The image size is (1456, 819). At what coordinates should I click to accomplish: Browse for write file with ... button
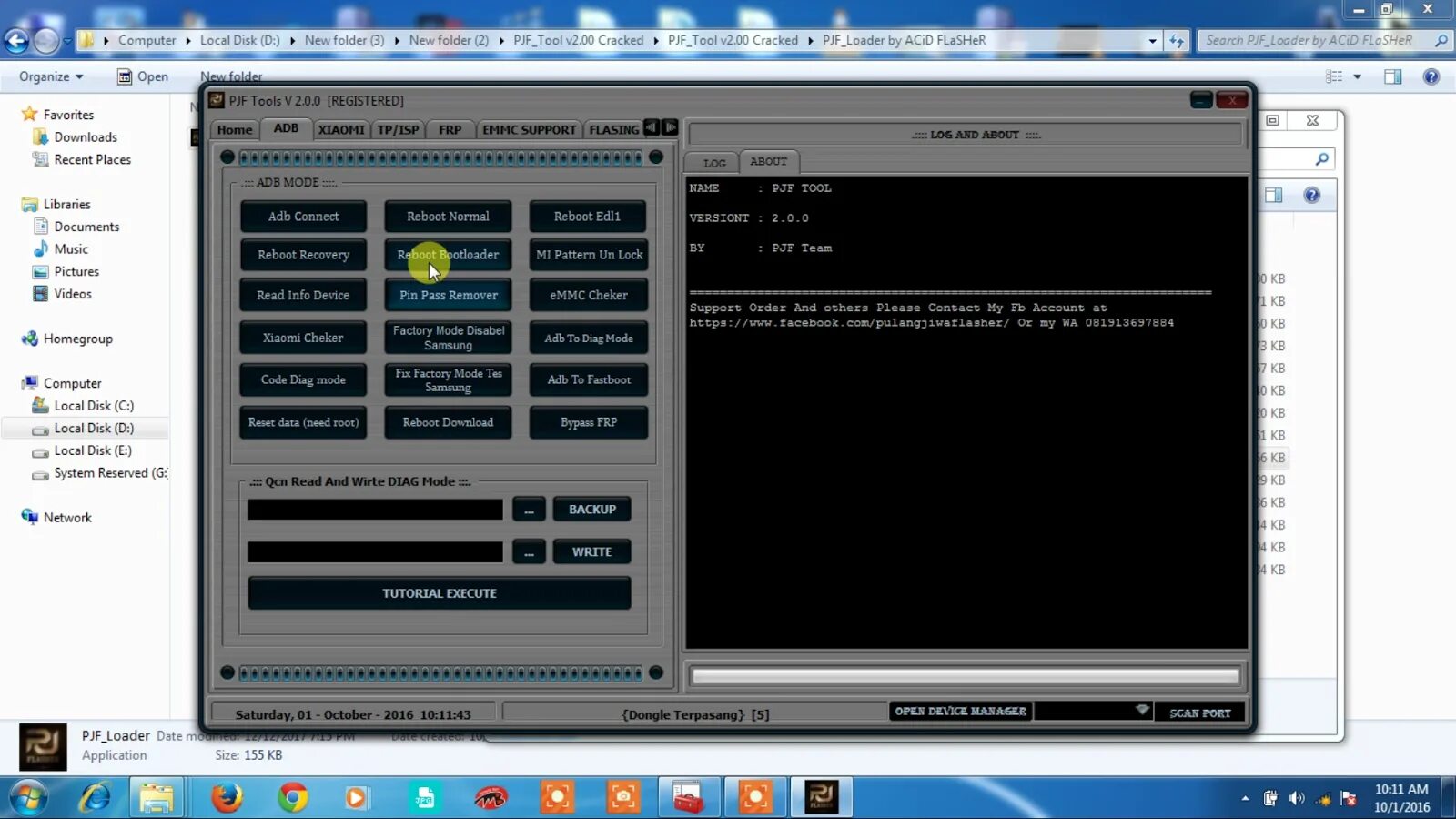pyautogui.click(x=529, y=552)
